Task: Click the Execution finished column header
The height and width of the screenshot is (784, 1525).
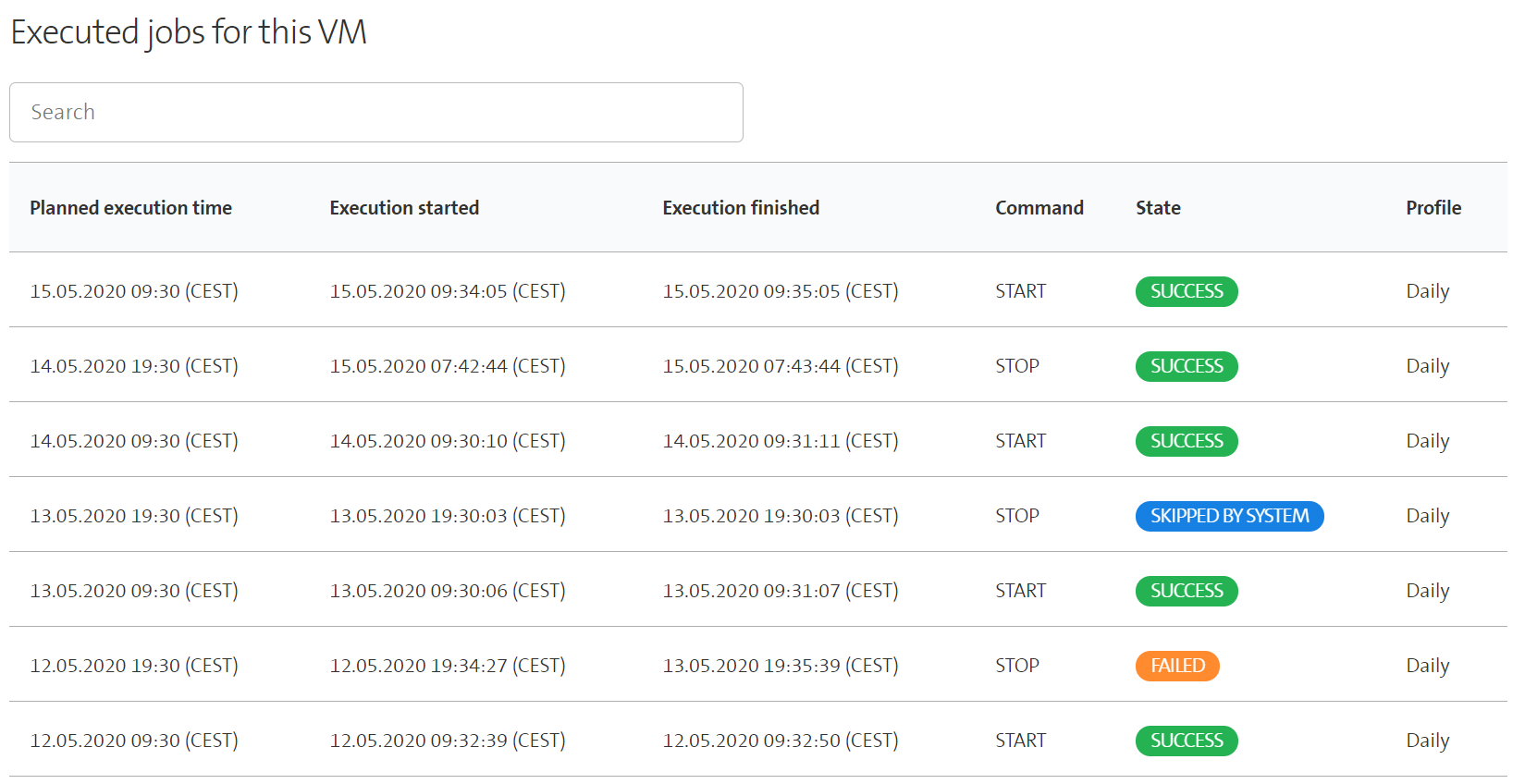Action: [x=740, y=208]
